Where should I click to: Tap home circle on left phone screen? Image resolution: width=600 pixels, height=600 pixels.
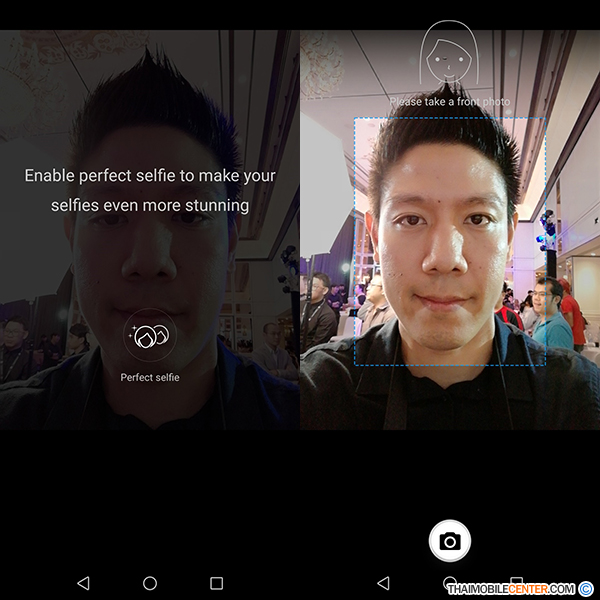[150, 582]
